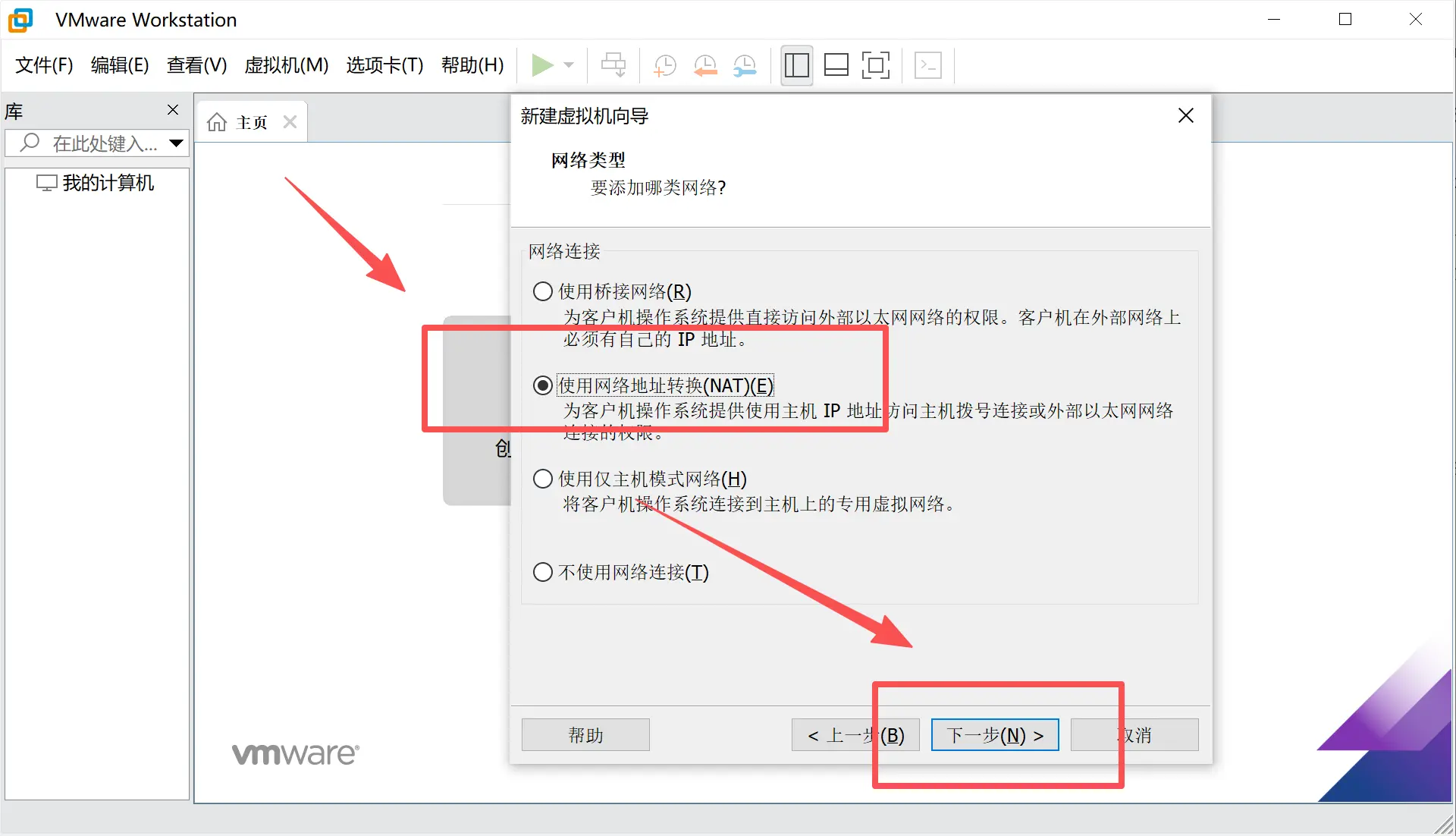
Task: Click the take snapshot clock icon
Action: point(664,65)
